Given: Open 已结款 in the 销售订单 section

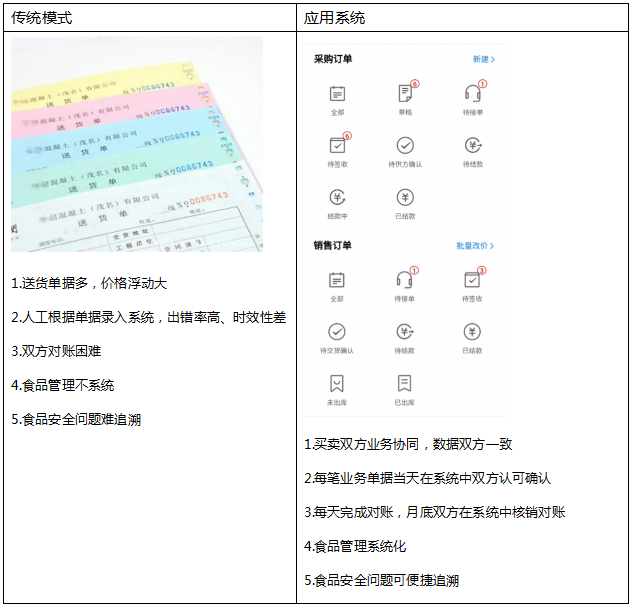Looking at the screenshot, I should tap(473, 332).
